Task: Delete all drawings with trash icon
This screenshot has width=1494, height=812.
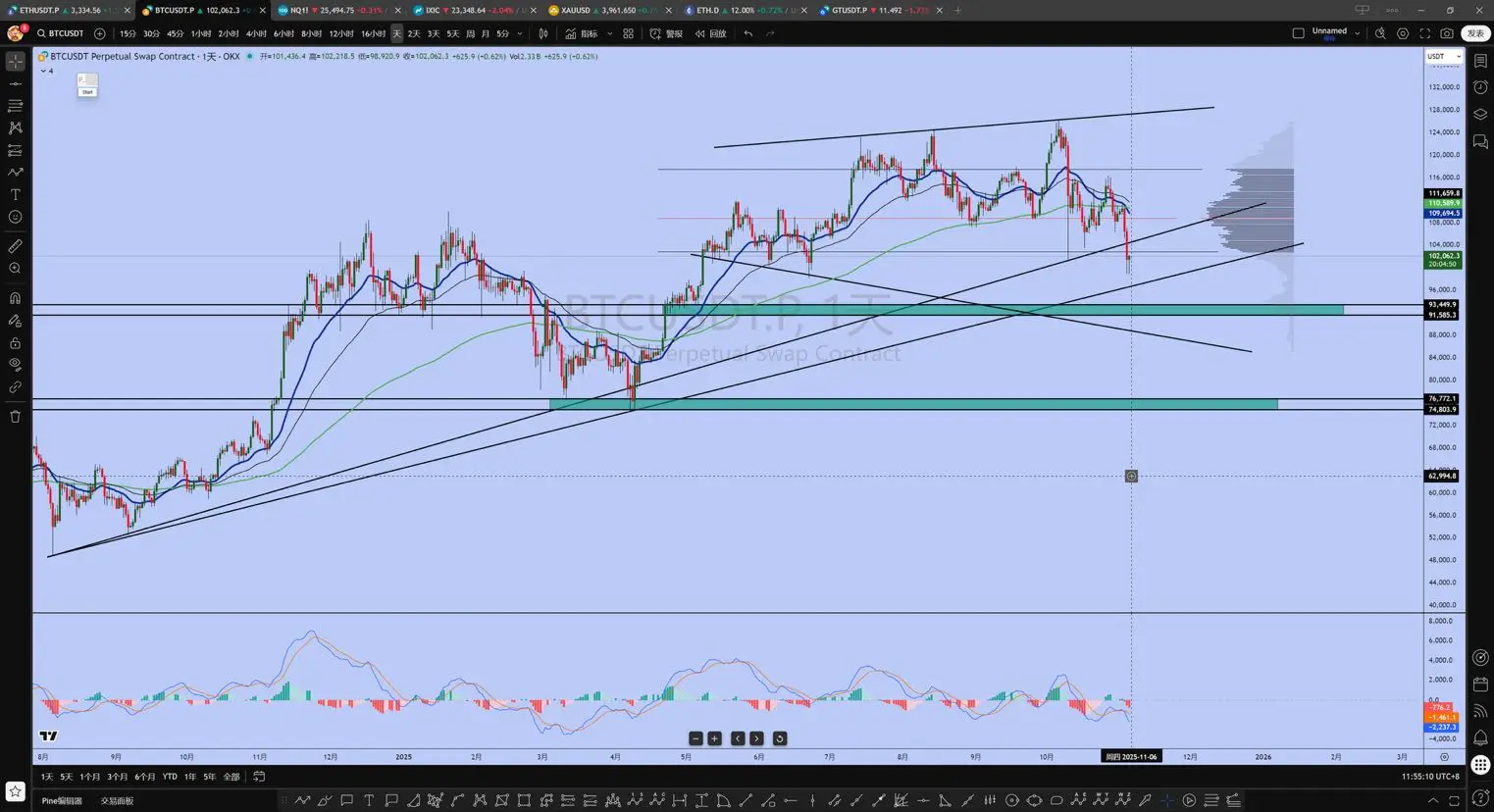Action: point(16,417)
